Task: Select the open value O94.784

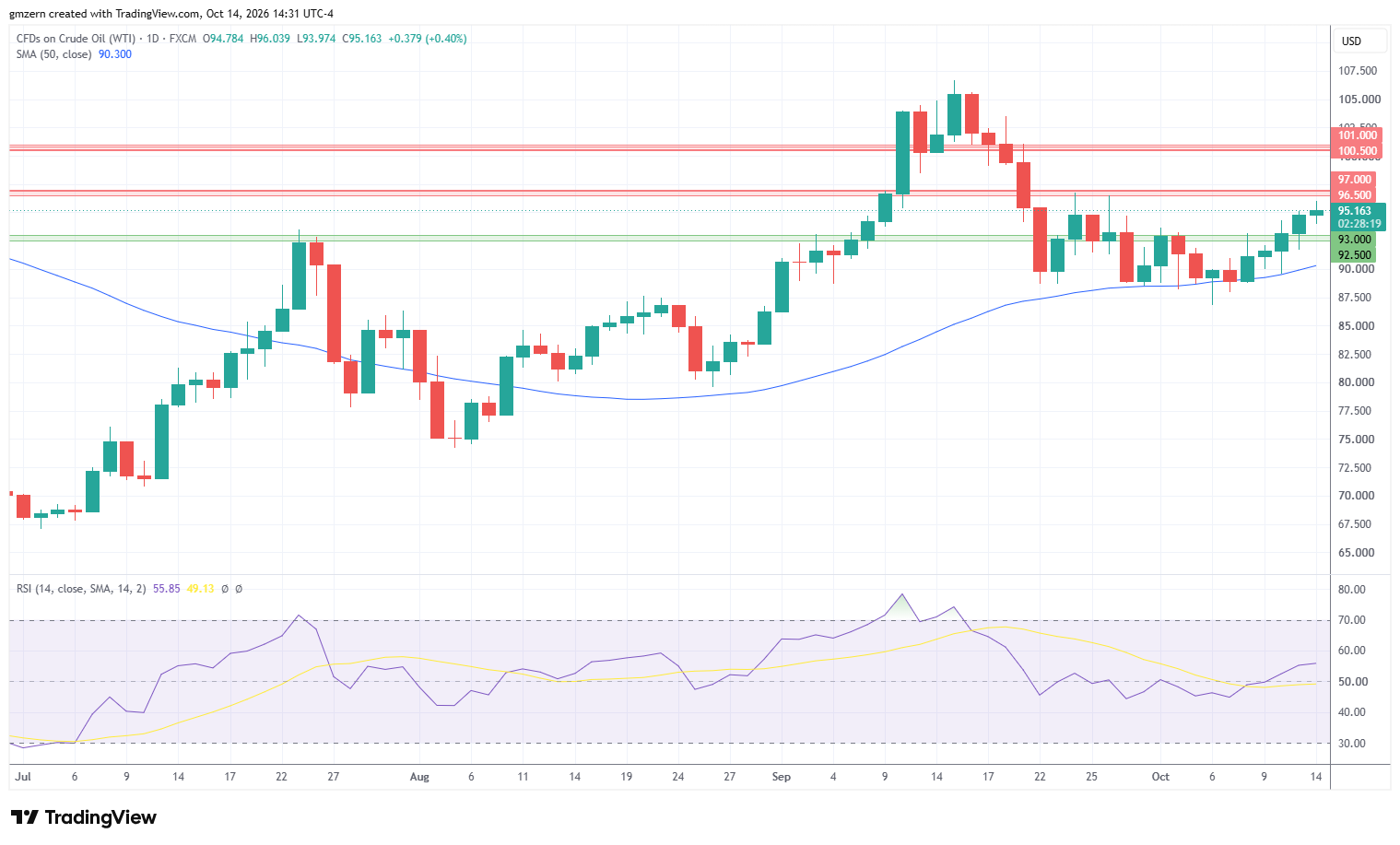Action: coord(224,39)
